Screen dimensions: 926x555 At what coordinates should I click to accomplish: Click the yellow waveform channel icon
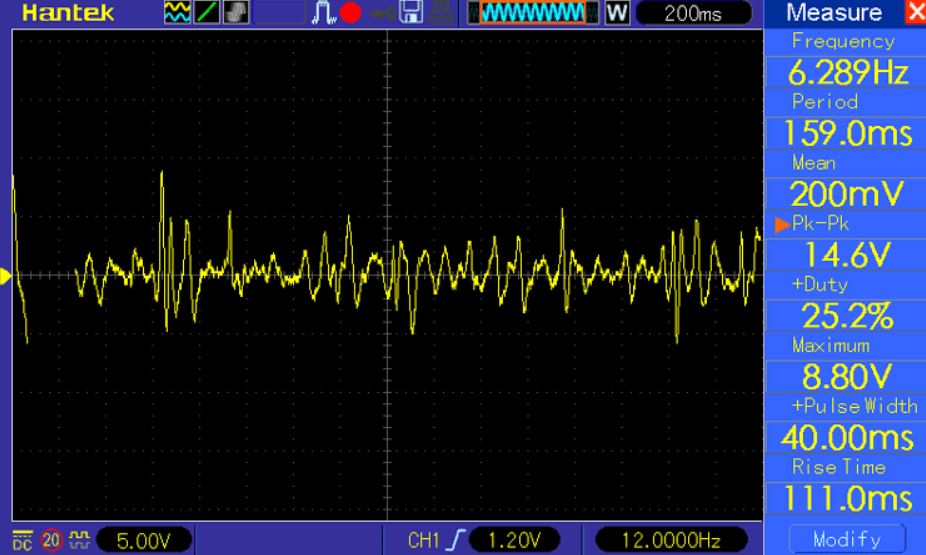pos(176,13)
